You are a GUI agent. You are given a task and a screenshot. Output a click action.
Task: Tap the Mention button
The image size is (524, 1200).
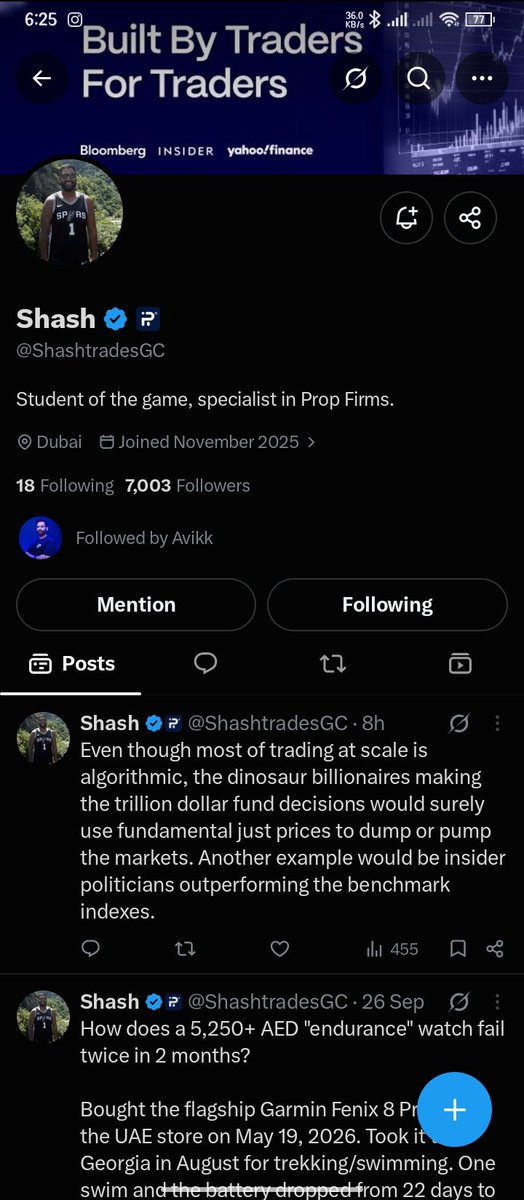[136, 604]
